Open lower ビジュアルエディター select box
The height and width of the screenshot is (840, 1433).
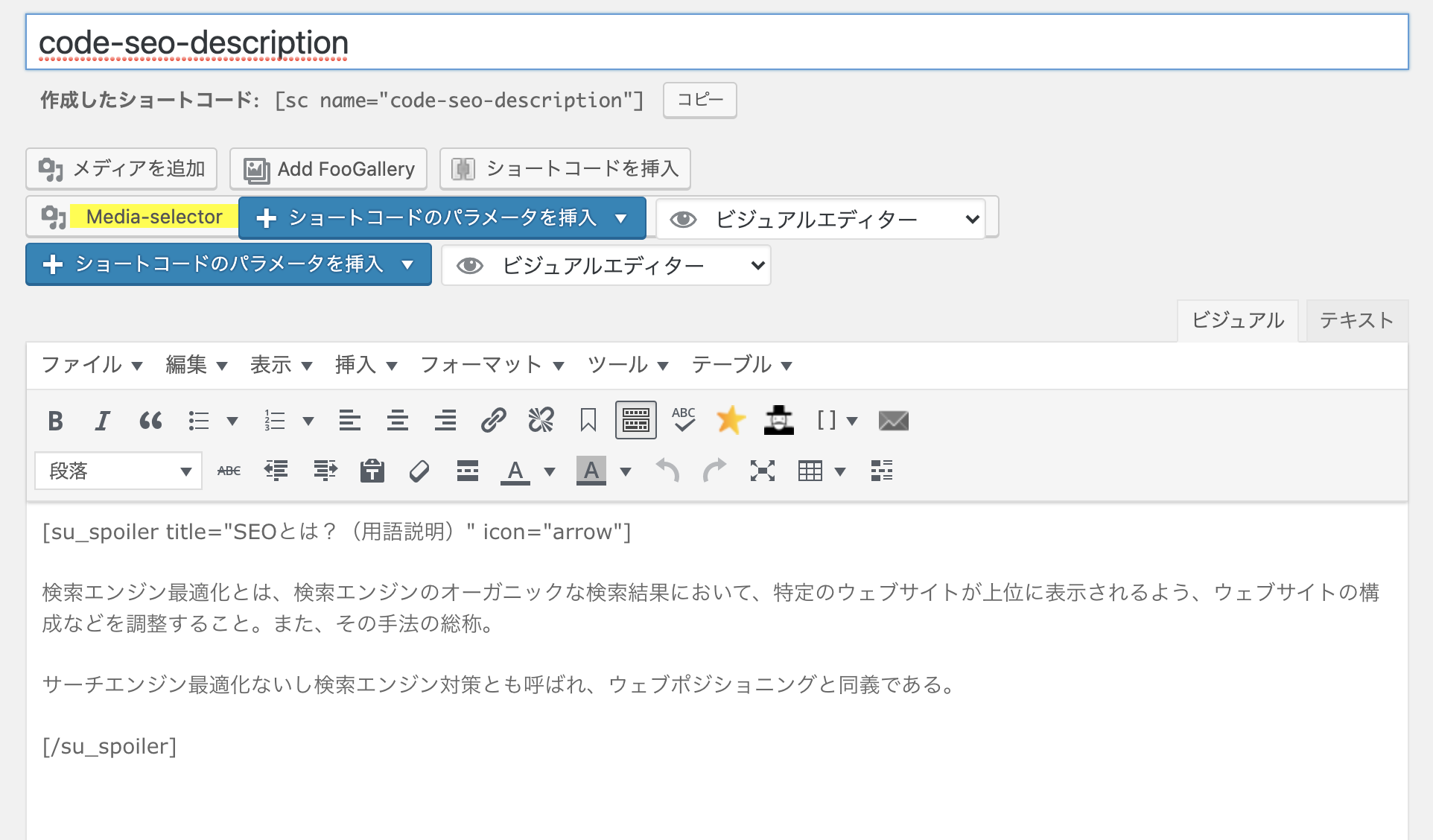click(606, 266)
